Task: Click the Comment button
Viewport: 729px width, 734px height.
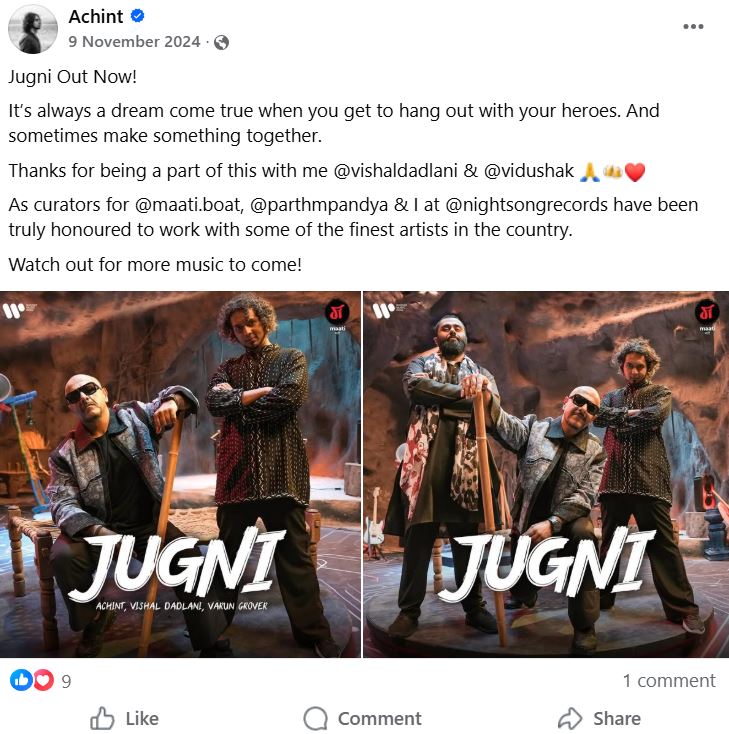Action: [362, 718]
